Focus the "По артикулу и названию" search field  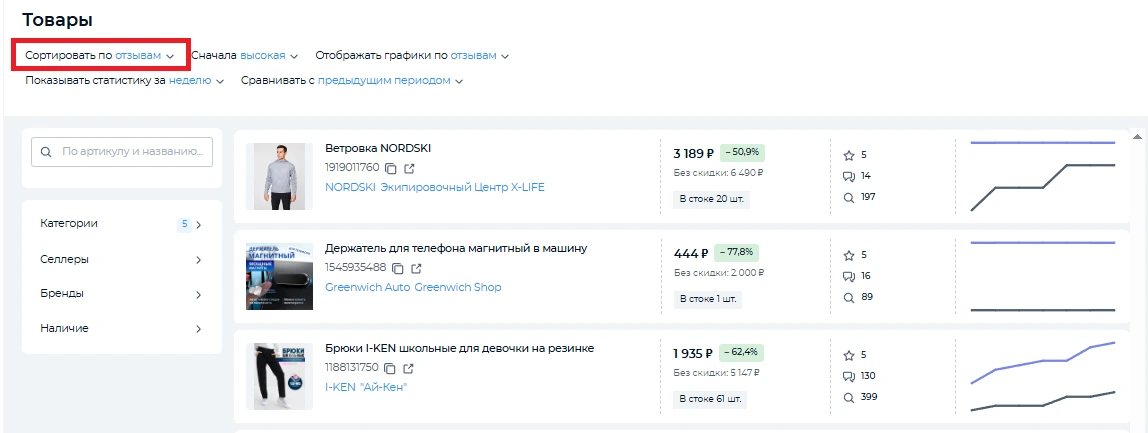(135, 152)
